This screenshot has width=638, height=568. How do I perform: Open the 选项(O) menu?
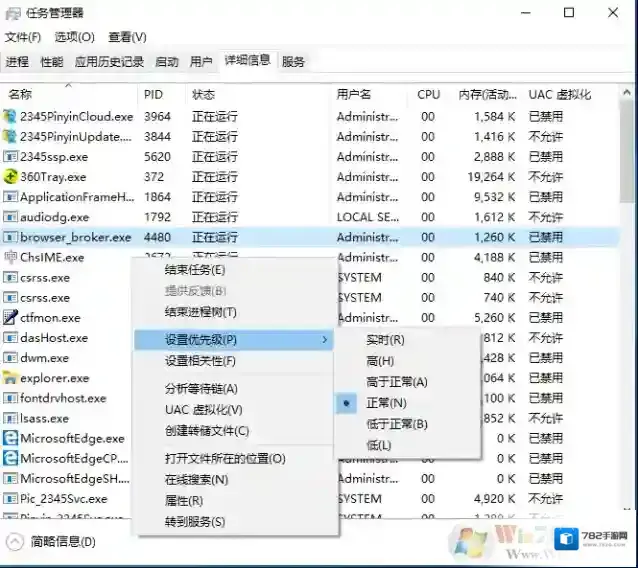(74, 37)
